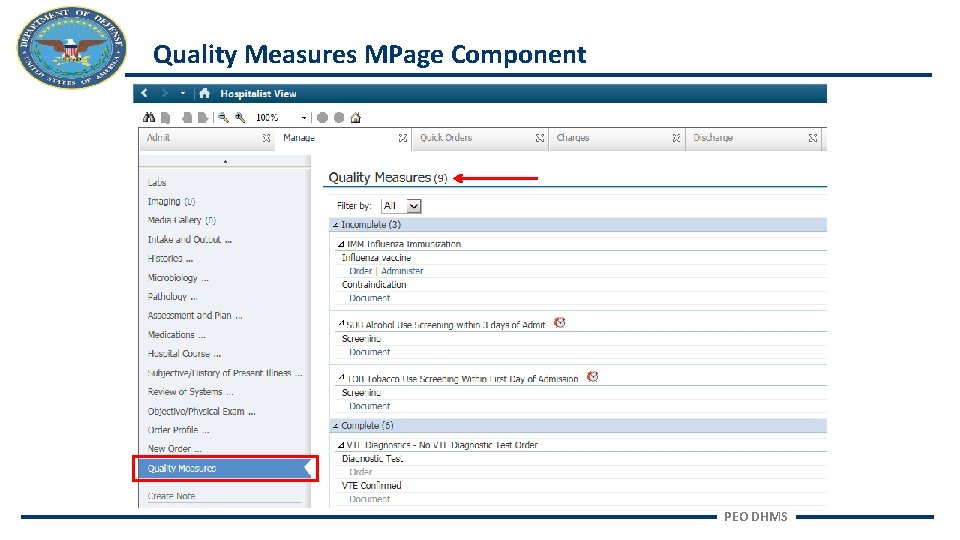This screenshot has width=960, height=540.
Task: Click the Create Note sidebar entry
Action: point(171,496)
